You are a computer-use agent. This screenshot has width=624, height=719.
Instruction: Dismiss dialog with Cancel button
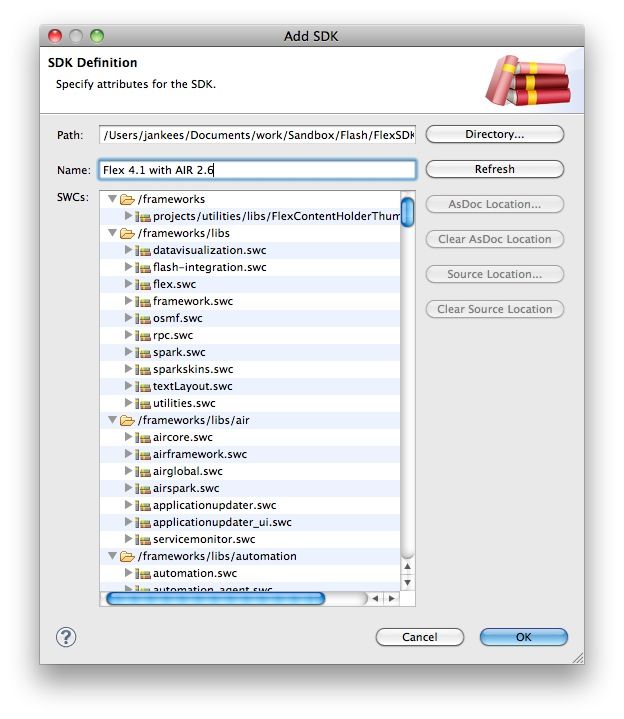pos(420,637)
